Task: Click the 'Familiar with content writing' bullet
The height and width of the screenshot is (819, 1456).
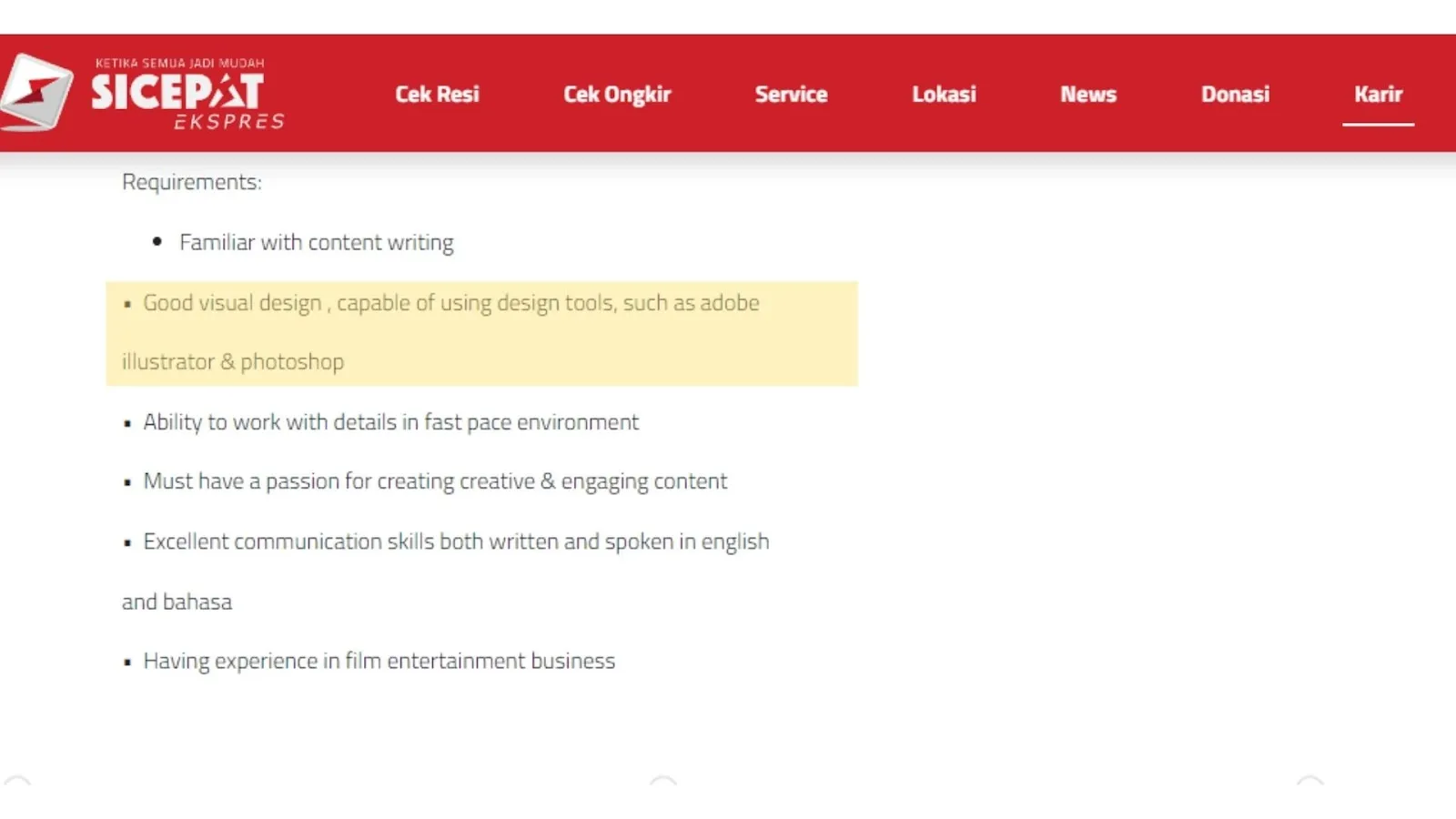Action: (316, 242)
